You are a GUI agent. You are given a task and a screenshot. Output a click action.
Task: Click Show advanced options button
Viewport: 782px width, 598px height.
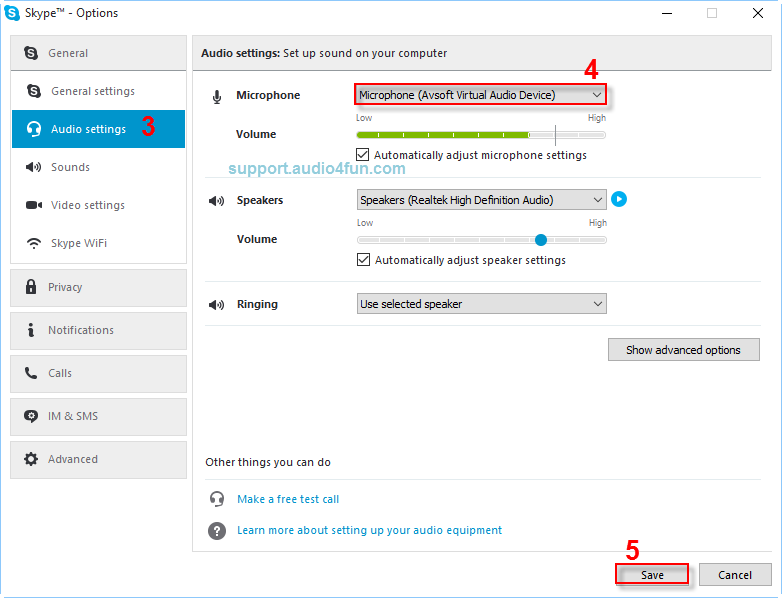pyautogui.click(x=684, y=350)
